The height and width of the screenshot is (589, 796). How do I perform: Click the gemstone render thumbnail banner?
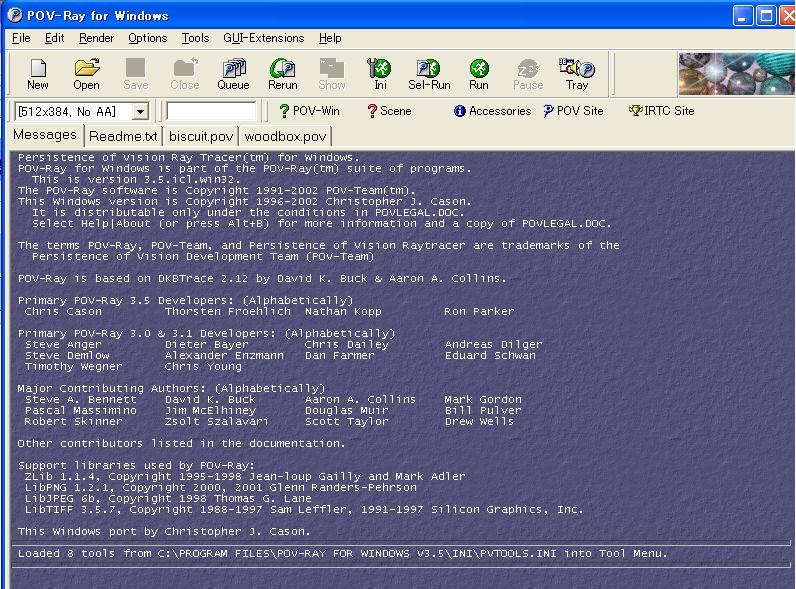[737, 74]
